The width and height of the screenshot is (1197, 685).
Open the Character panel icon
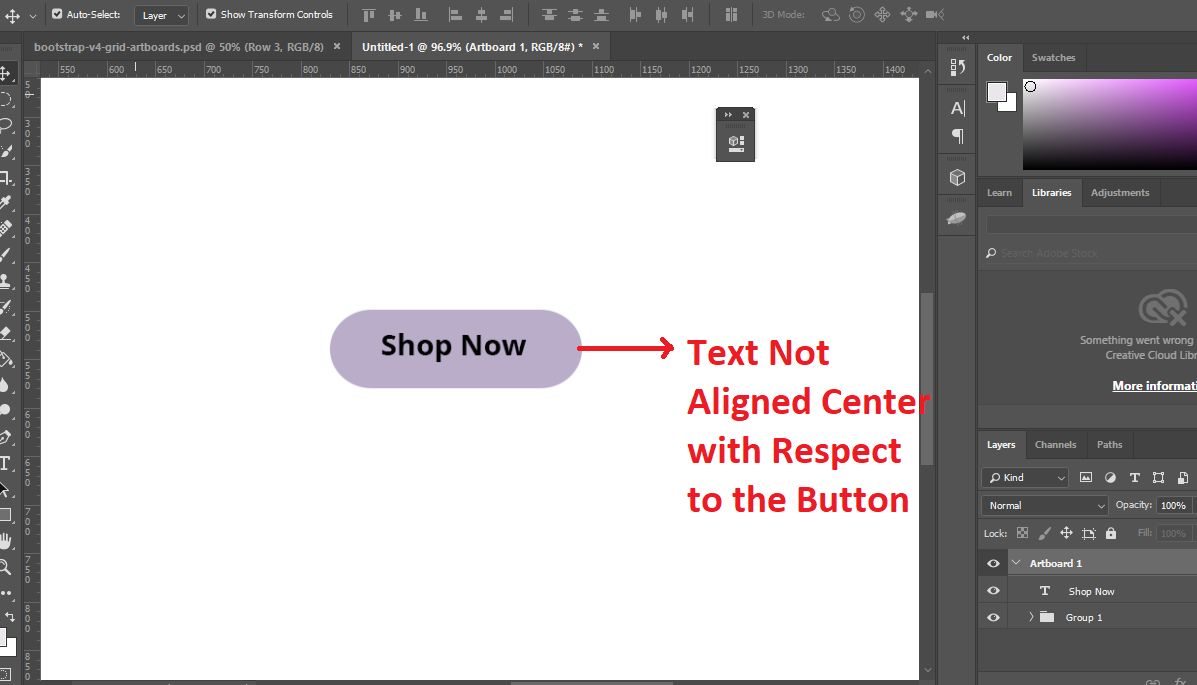click(957, 108)
